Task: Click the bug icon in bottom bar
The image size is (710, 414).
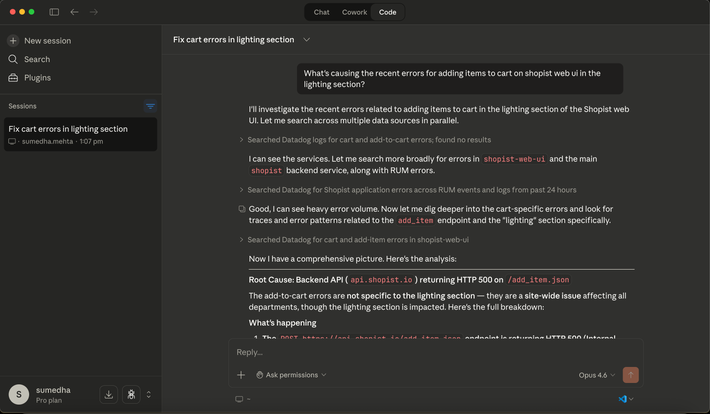Action: 131,394
